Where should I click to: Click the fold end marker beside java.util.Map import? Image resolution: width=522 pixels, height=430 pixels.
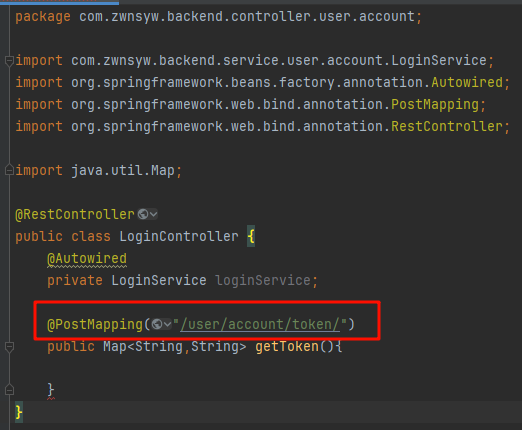(x=9, y=170)
